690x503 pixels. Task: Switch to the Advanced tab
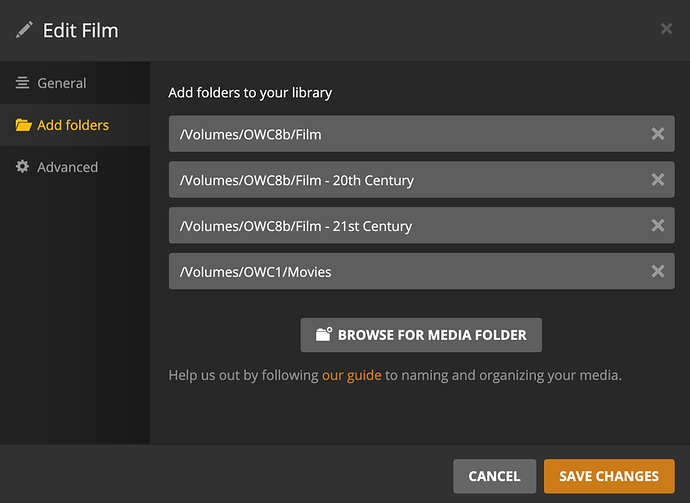[x=67, y=167]
